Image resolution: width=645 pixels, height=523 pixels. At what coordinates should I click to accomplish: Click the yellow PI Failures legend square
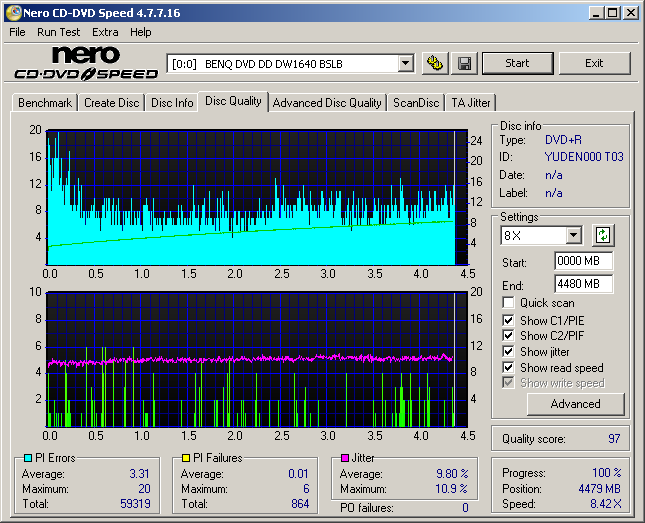(186, 458)
